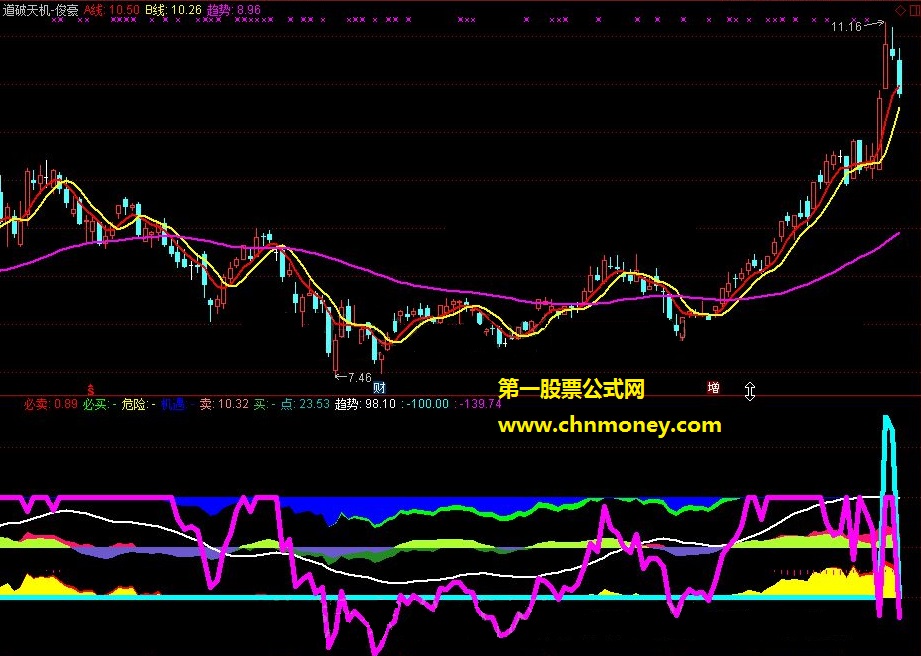921x656 pixels.
Task: Select the 点: 23.53 indicator label
Action: [x=305, y=404]
